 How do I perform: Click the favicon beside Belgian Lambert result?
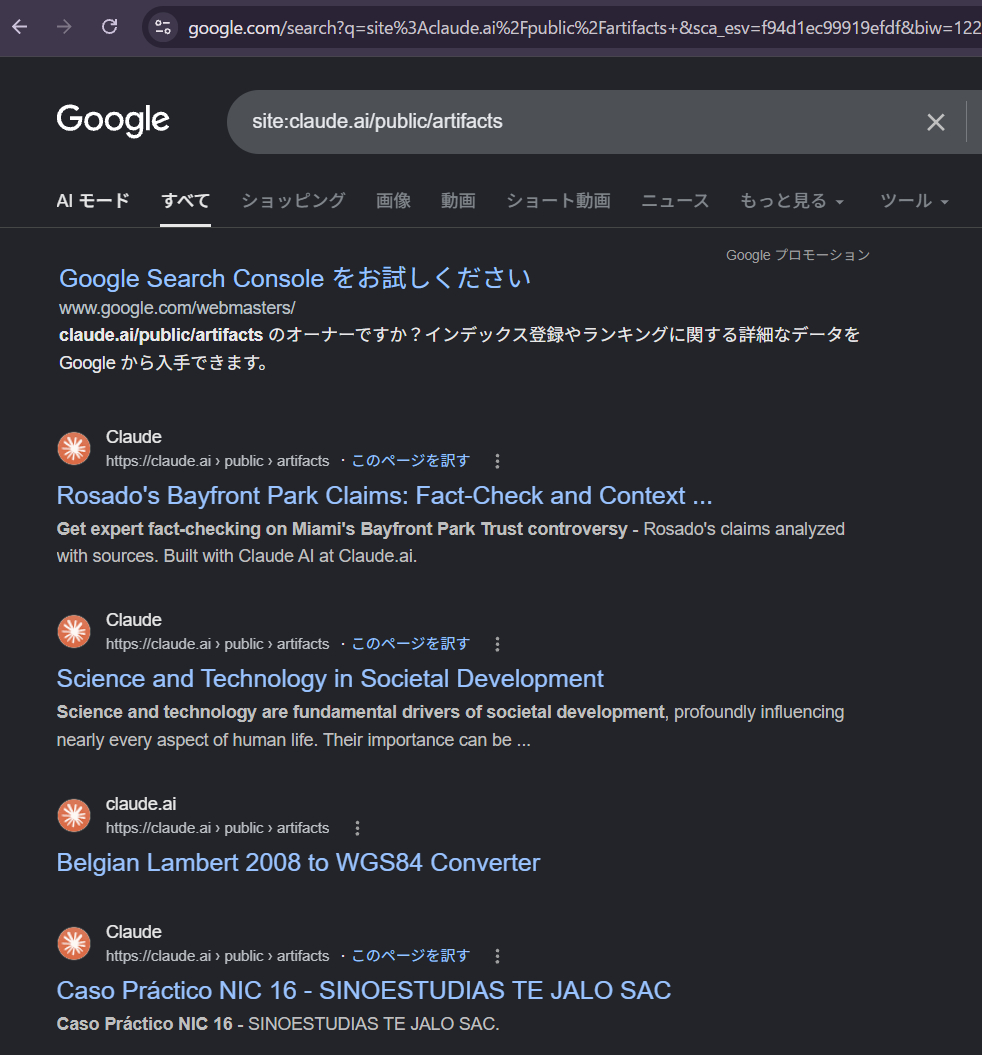coord(74,815)
